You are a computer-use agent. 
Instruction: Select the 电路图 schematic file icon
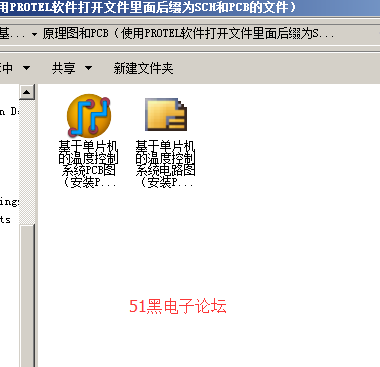166,114
